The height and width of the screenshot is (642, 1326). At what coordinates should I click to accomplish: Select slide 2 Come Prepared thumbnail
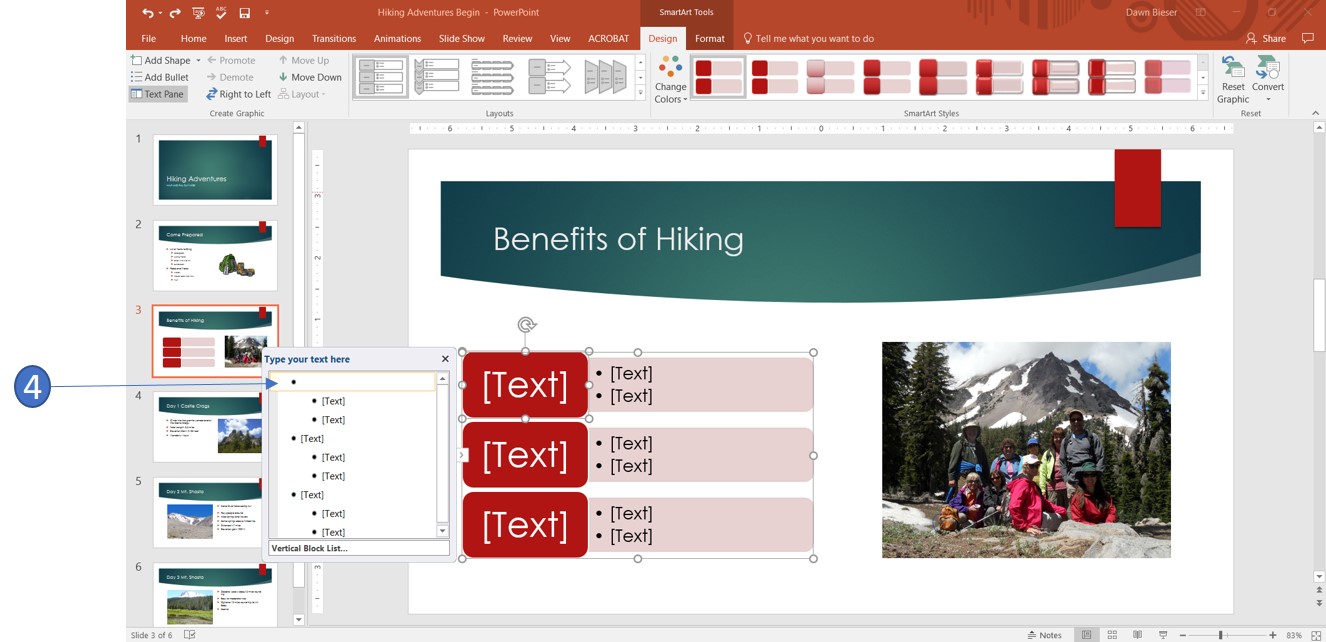click(x=215, y=256)
